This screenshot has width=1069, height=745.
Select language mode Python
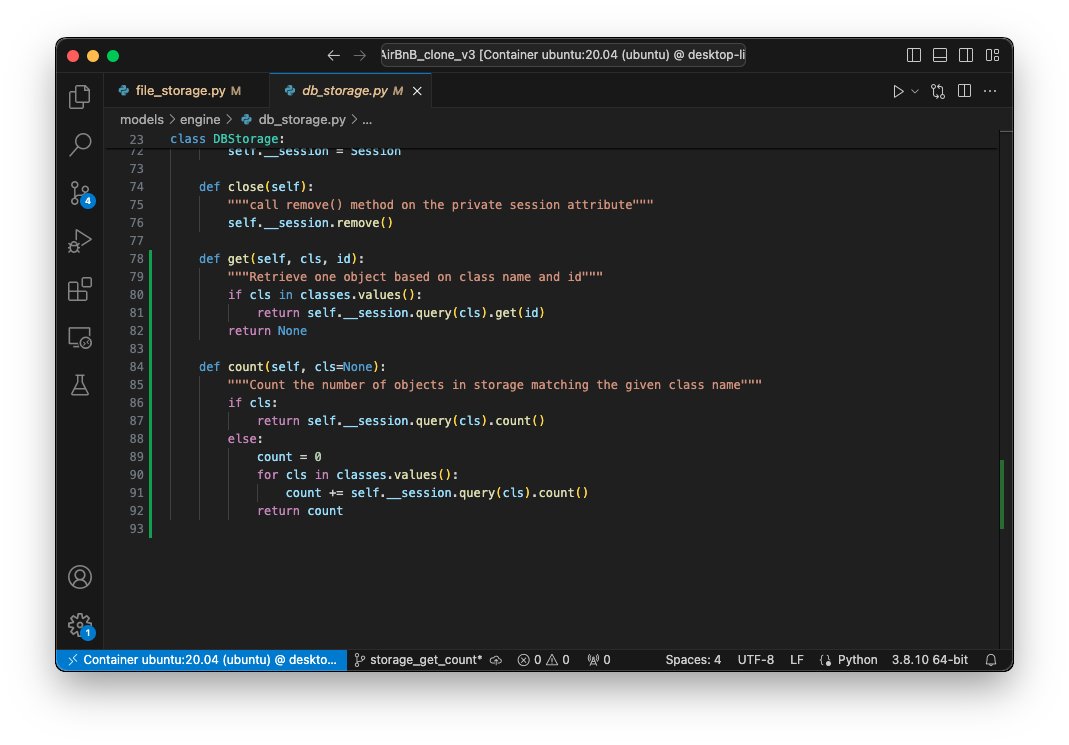click(857, 660)
